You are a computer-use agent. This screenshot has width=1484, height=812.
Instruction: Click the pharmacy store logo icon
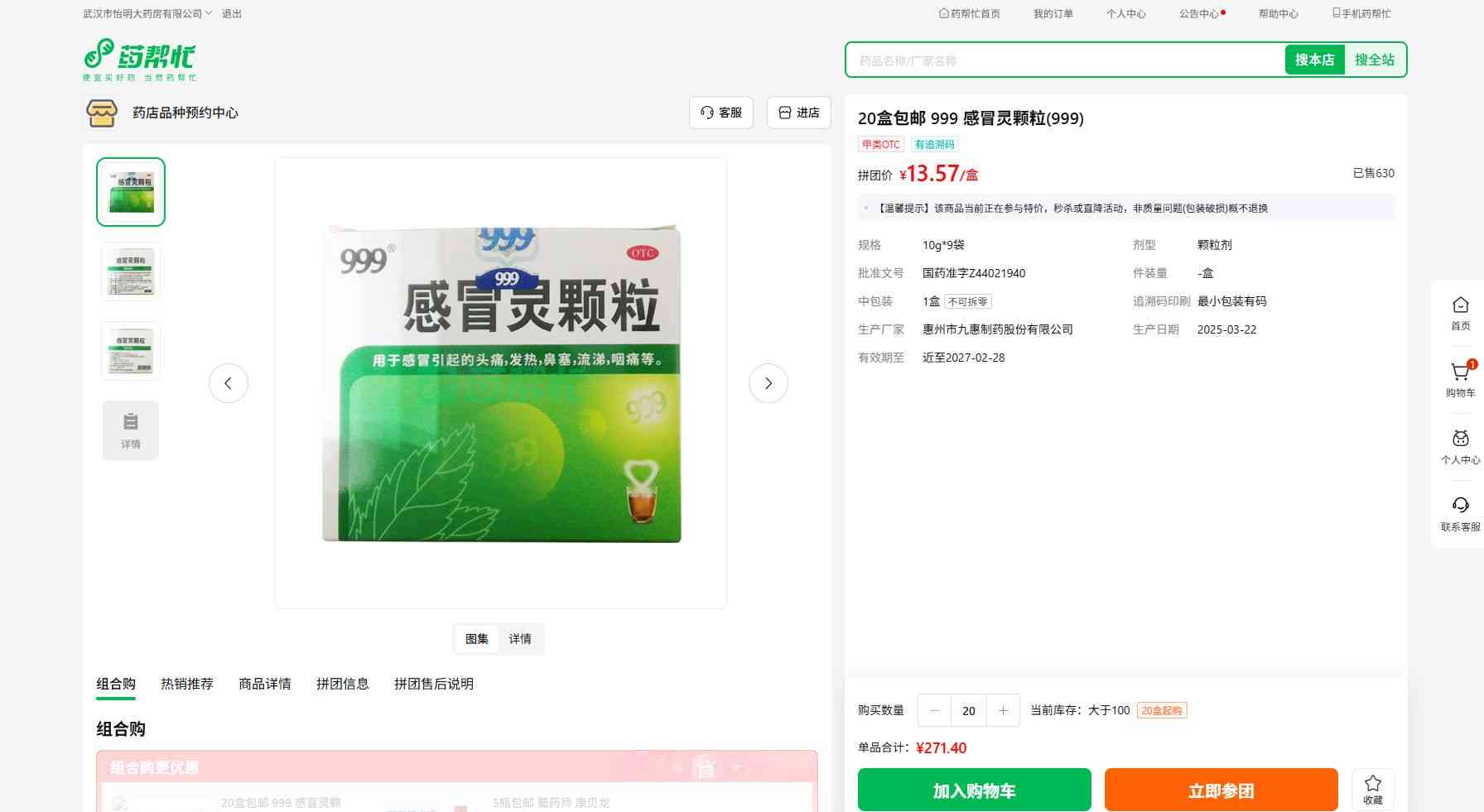(102, 113)
